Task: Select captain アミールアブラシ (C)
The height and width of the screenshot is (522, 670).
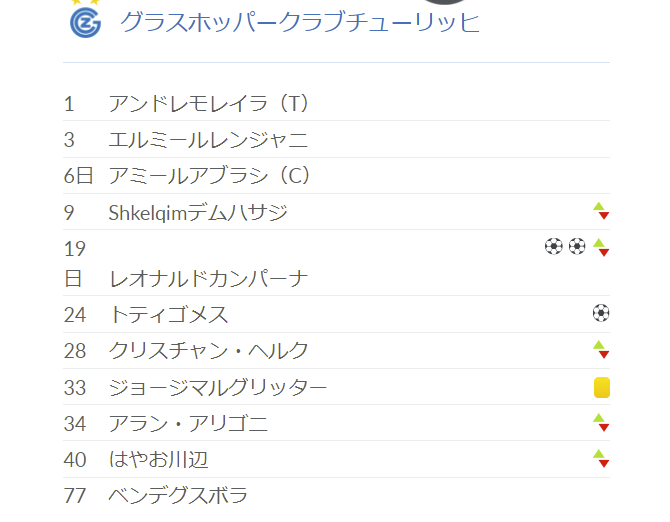Action: 209,176
